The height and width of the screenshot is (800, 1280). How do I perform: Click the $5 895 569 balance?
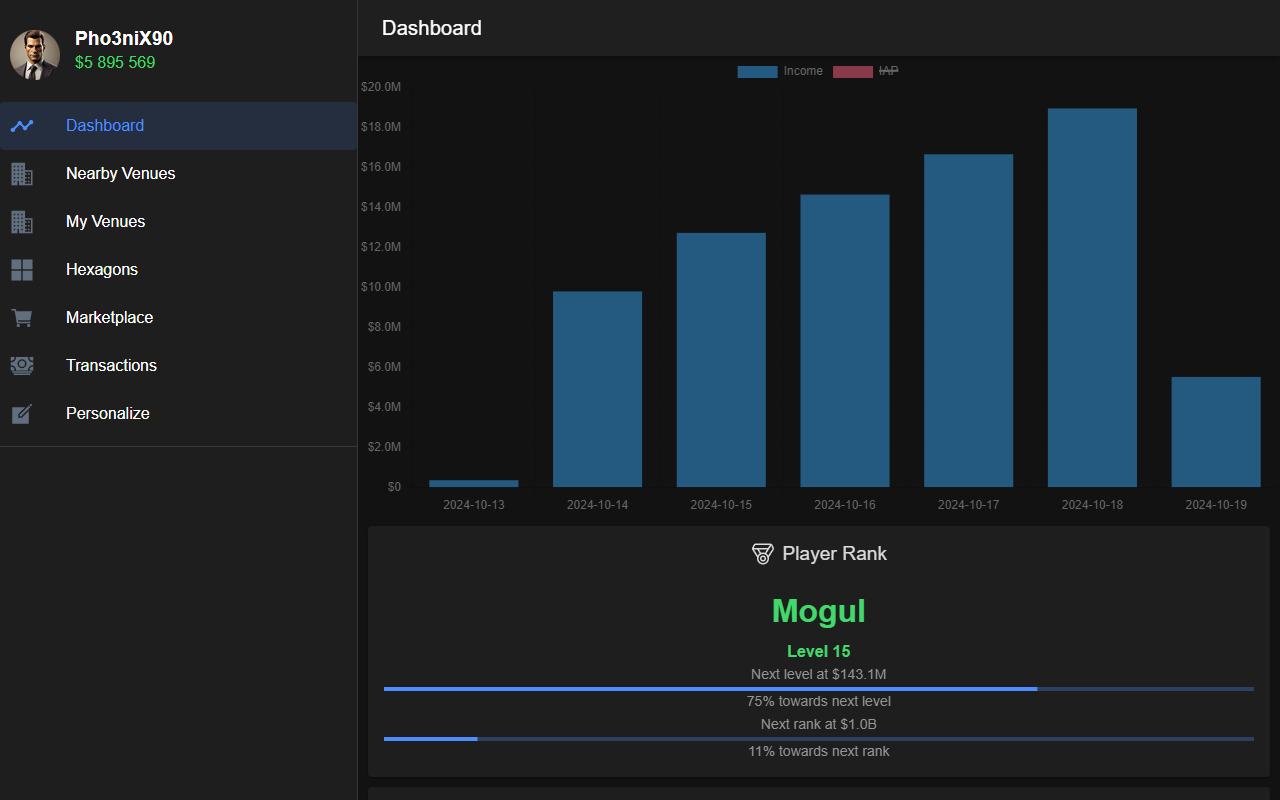tap(115, 63)
